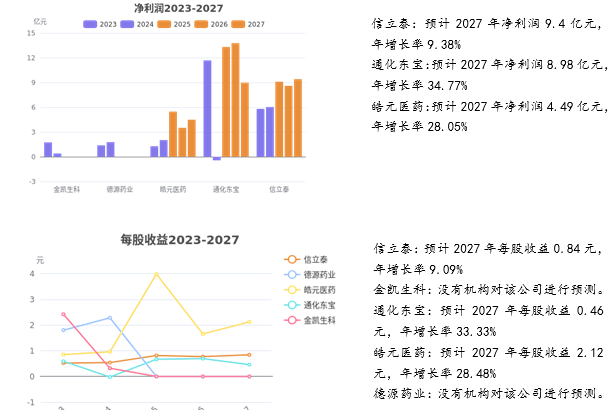Click the text line 年增长率 9.38%
Viewport: 616px width, 410px height.
tap(416, 44)
